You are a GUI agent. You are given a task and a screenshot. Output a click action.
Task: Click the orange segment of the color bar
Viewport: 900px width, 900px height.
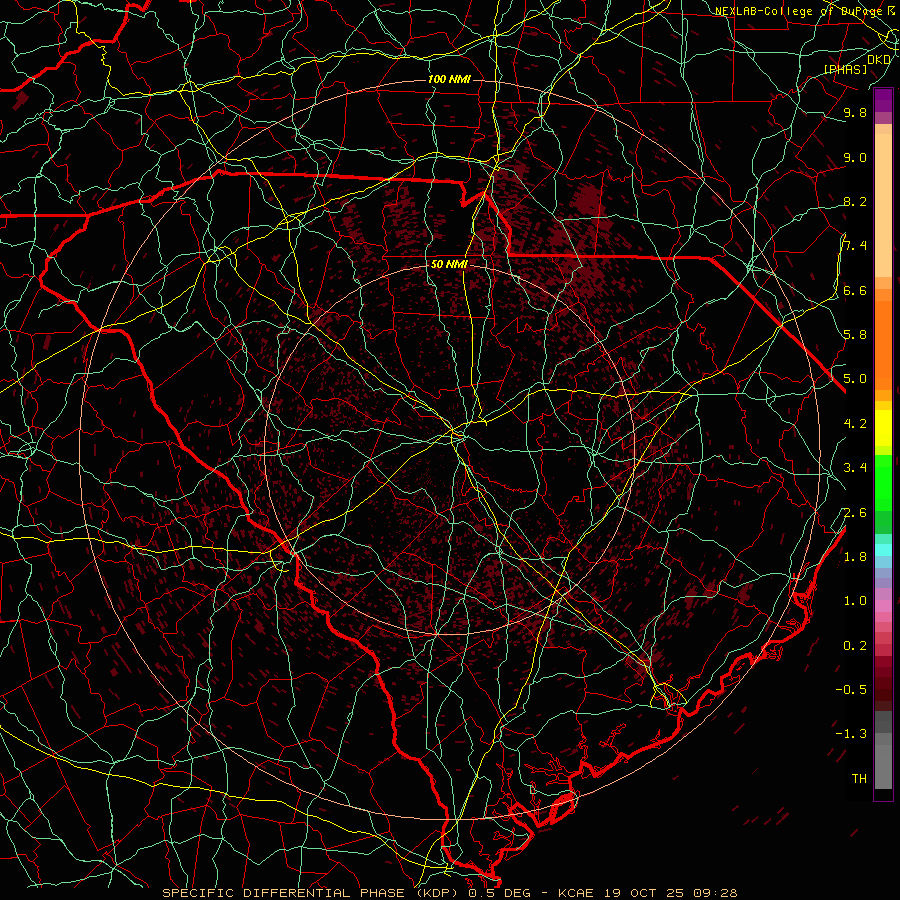click(x=883, y=346)
